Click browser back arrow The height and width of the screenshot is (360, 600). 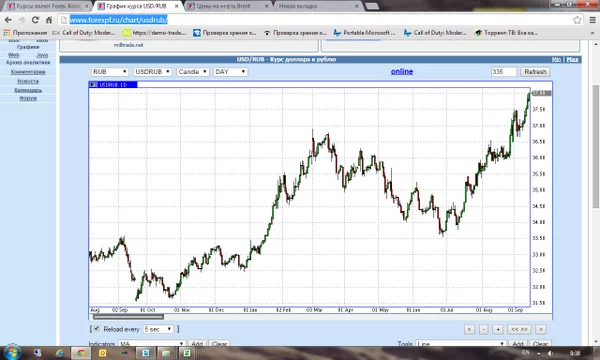8,20
